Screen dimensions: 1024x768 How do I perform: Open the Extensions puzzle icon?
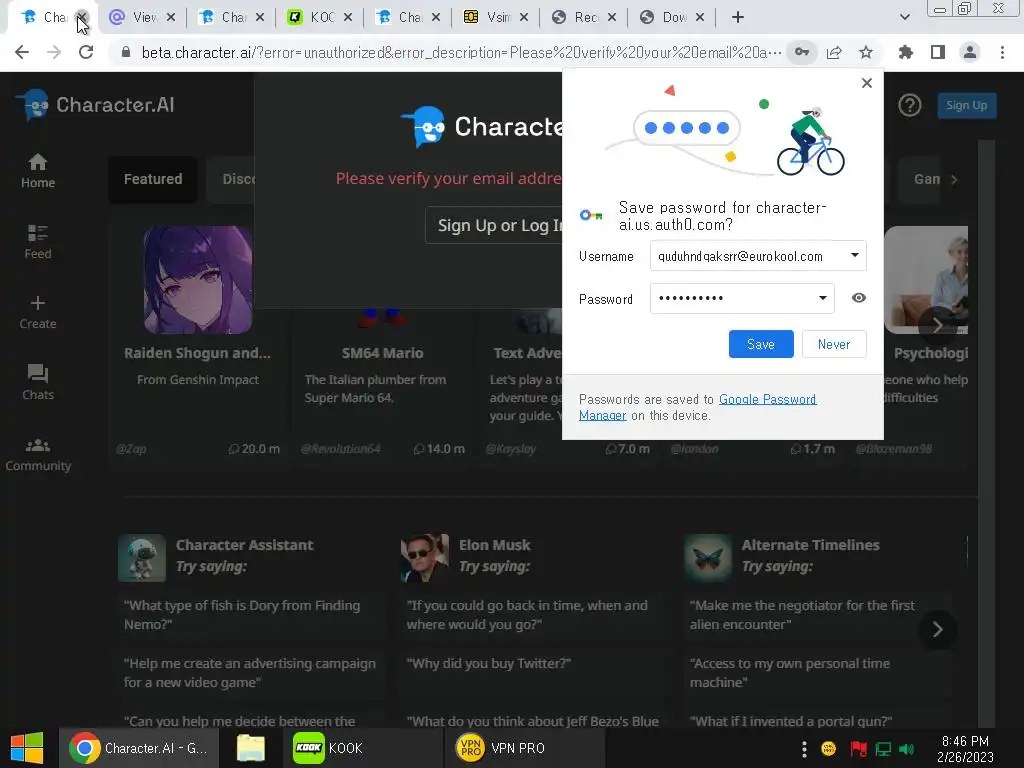(x=906, y=52)
